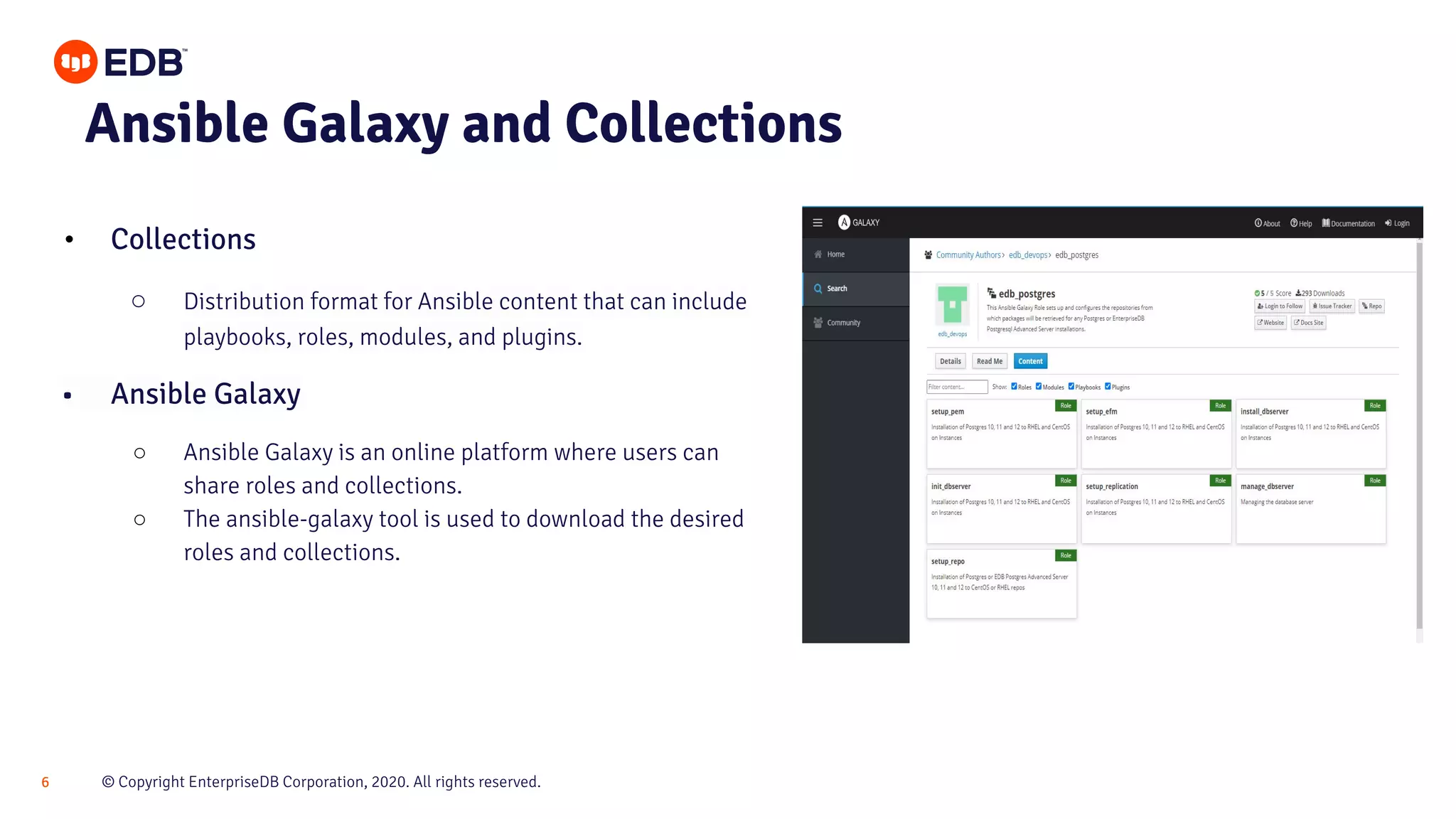Open Help in the Galaxy header
Image resolution: width=1456 pixels, height=819 pixels.
tap(1301, 223)
